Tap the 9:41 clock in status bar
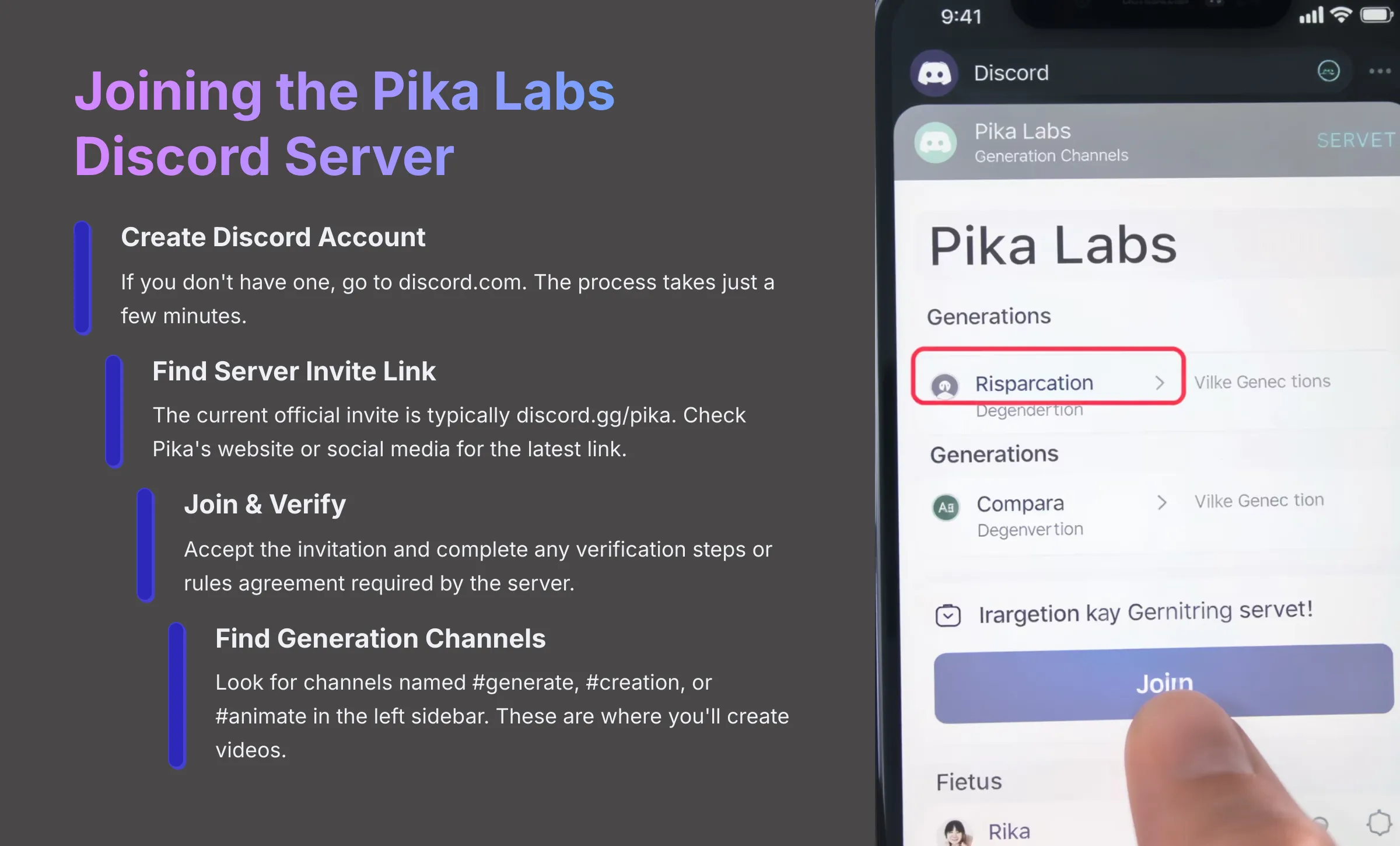1400x846 pixels. [961, 16]
